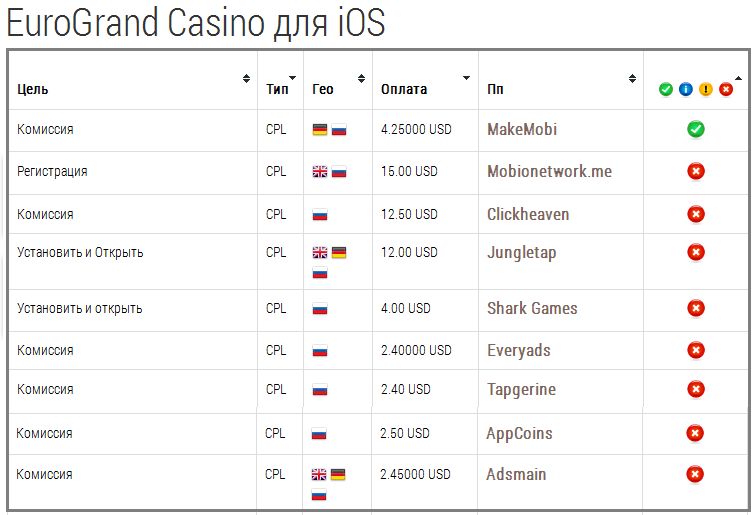Click the red cross icon in table header

(x=726, y=89)
